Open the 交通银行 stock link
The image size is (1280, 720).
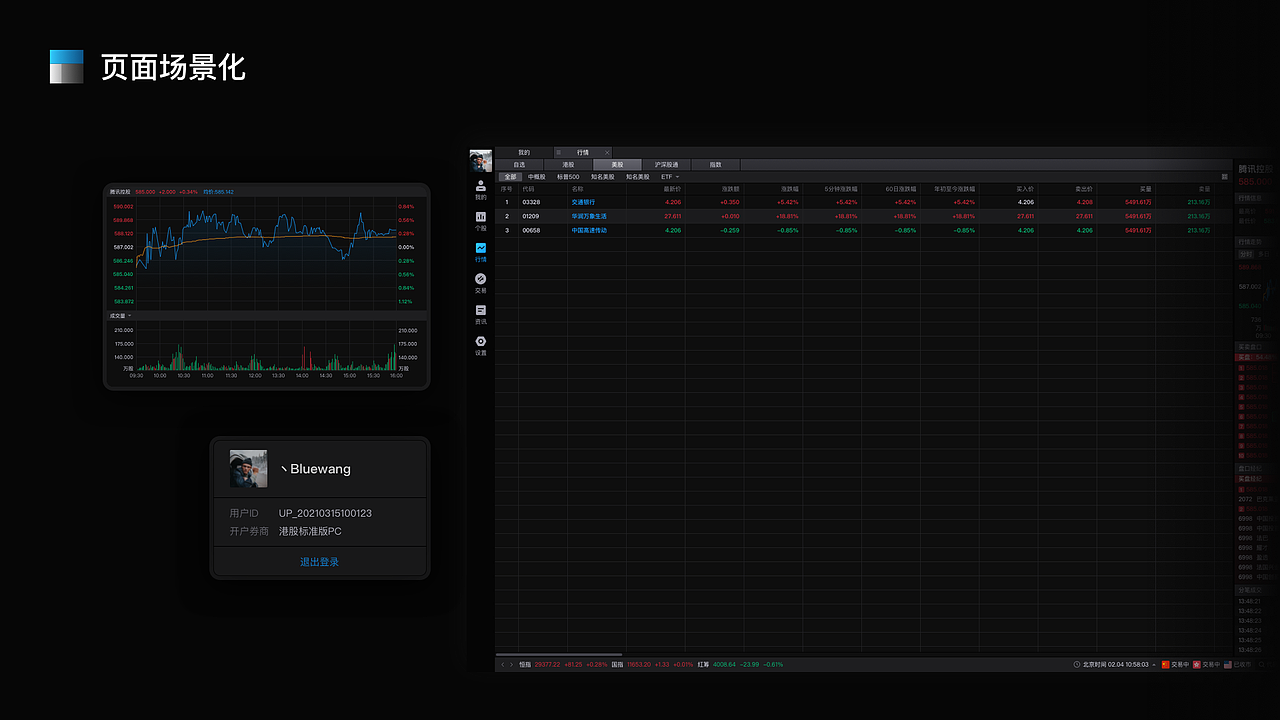point(583,202)
